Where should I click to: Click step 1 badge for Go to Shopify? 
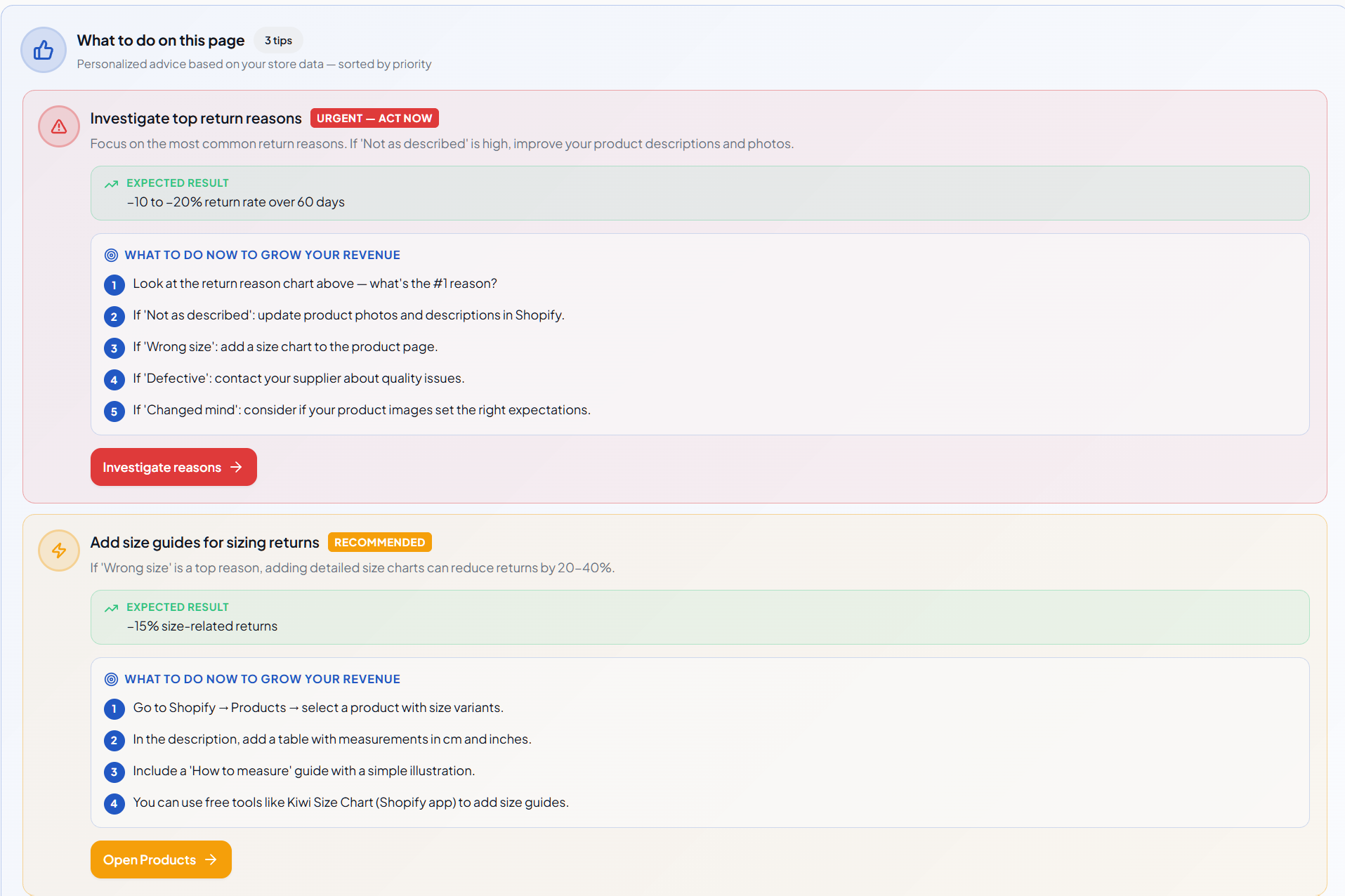click(x=114, y=709)
